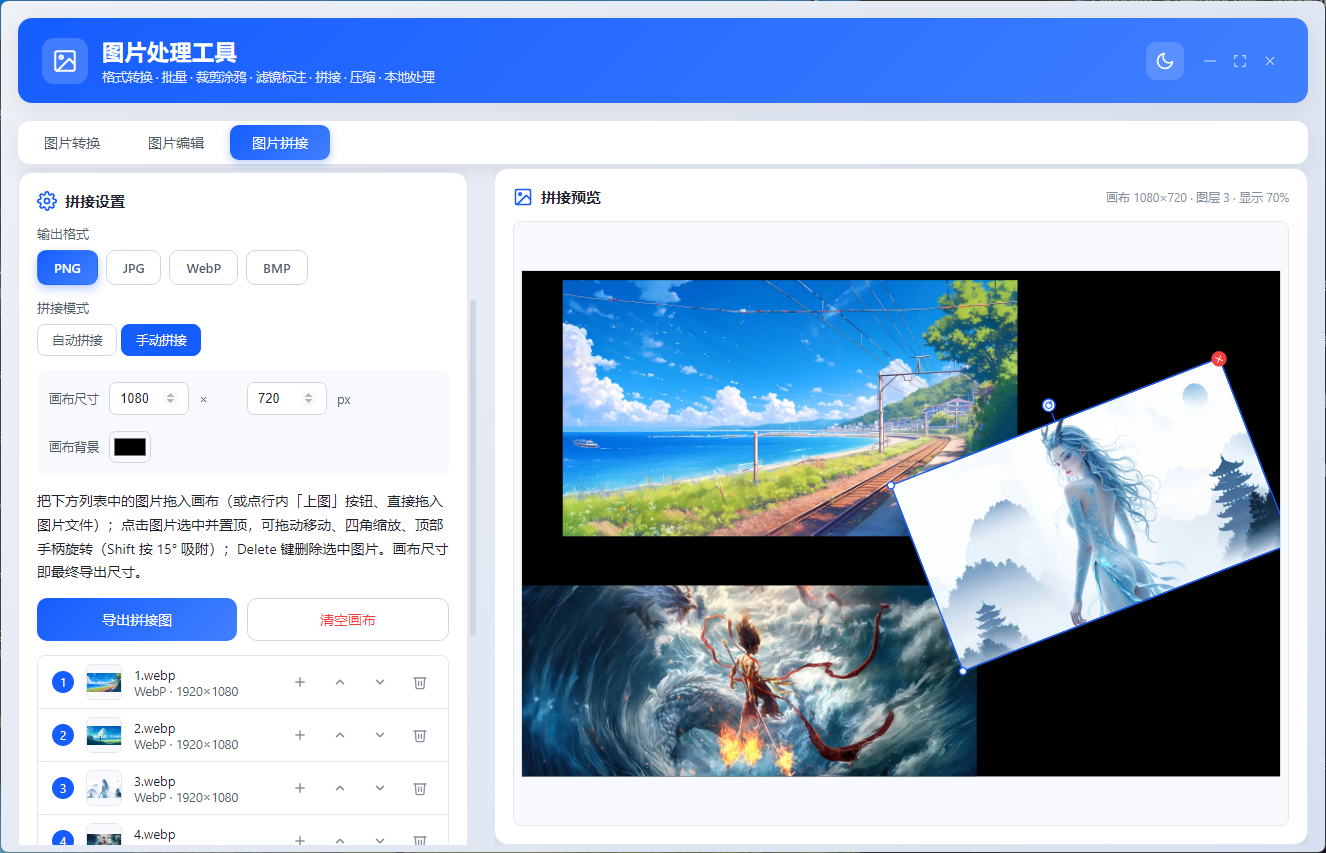Delete 3.webp using its trash icon
1326x853 pixels.
420,788
